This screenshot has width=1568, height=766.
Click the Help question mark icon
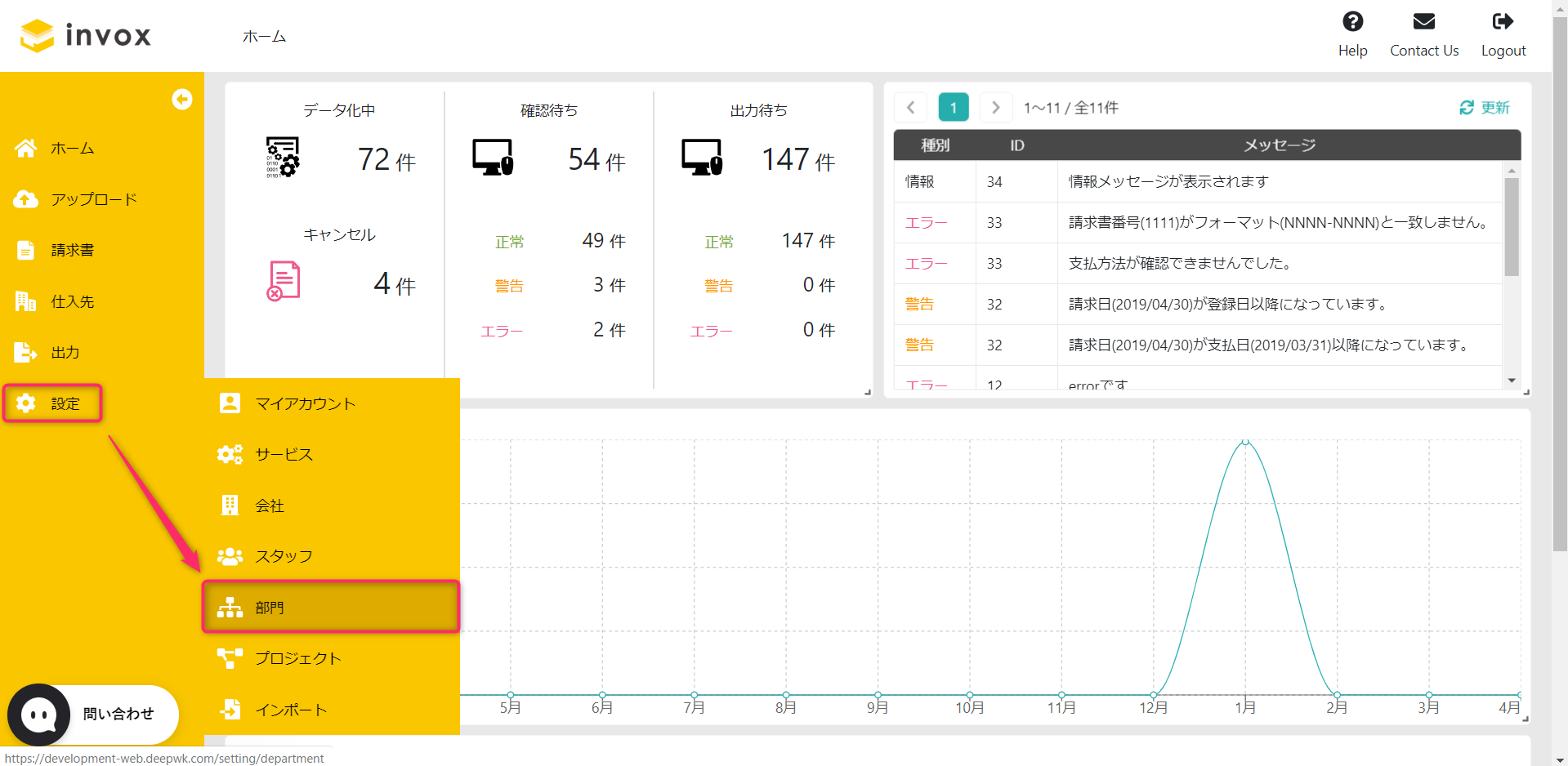[1352, 22]
